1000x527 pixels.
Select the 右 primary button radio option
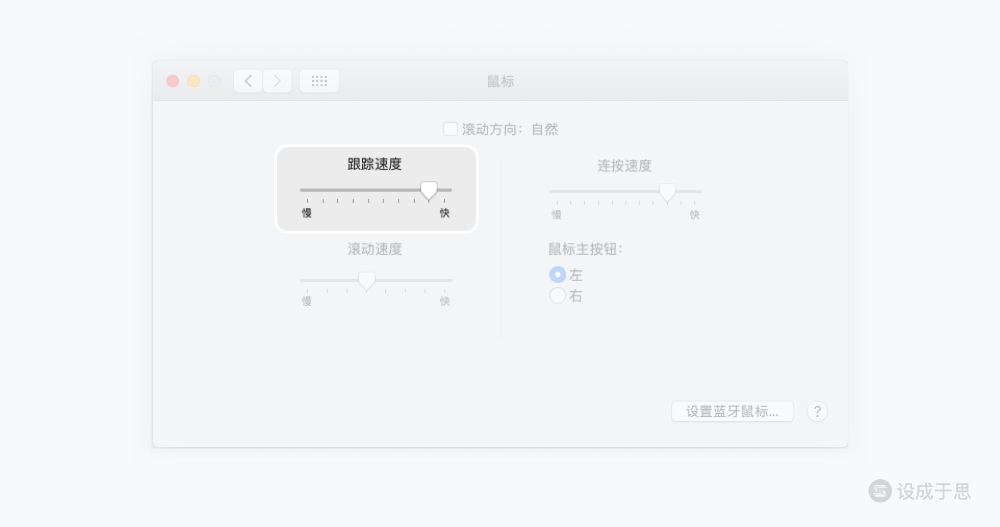coord(557,295)
